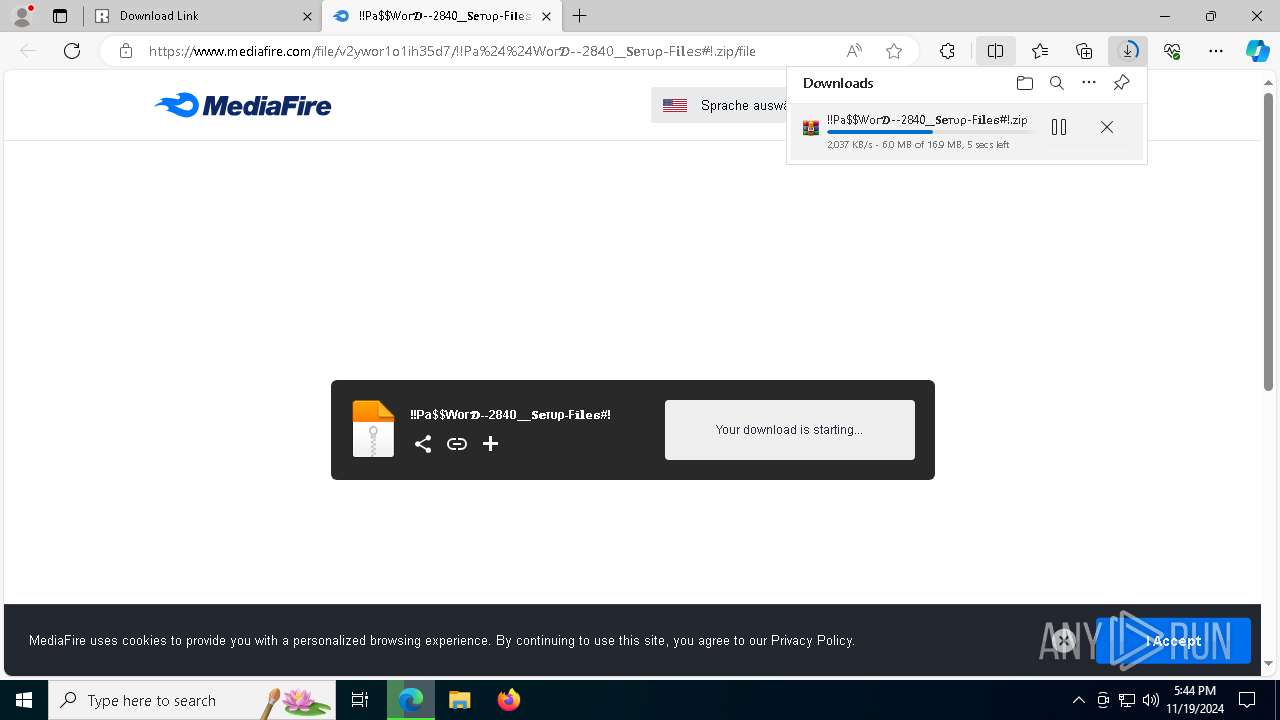
Task: Open the Copilot sidebar icon
Action: (x=1258, y=51)
